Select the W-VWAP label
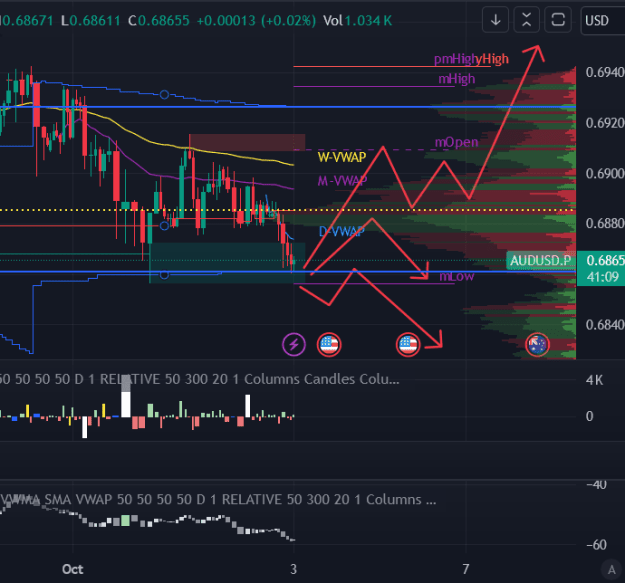625x583 pixels. [x=342, y=157]
